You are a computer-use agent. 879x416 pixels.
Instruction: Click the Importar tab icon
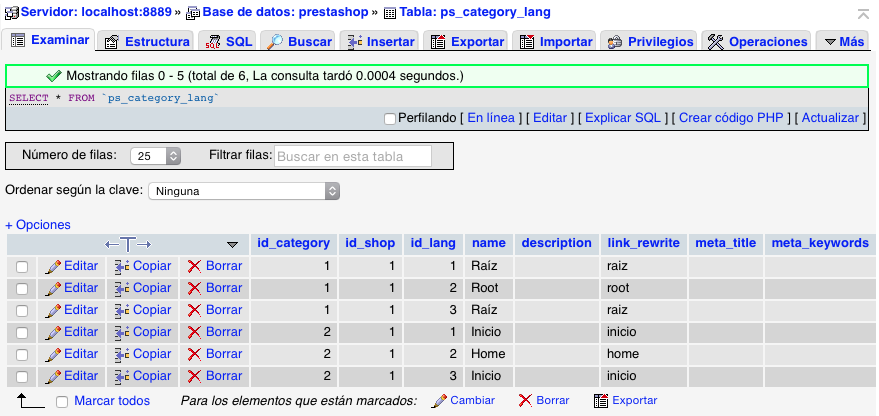(x=527, y=42)
